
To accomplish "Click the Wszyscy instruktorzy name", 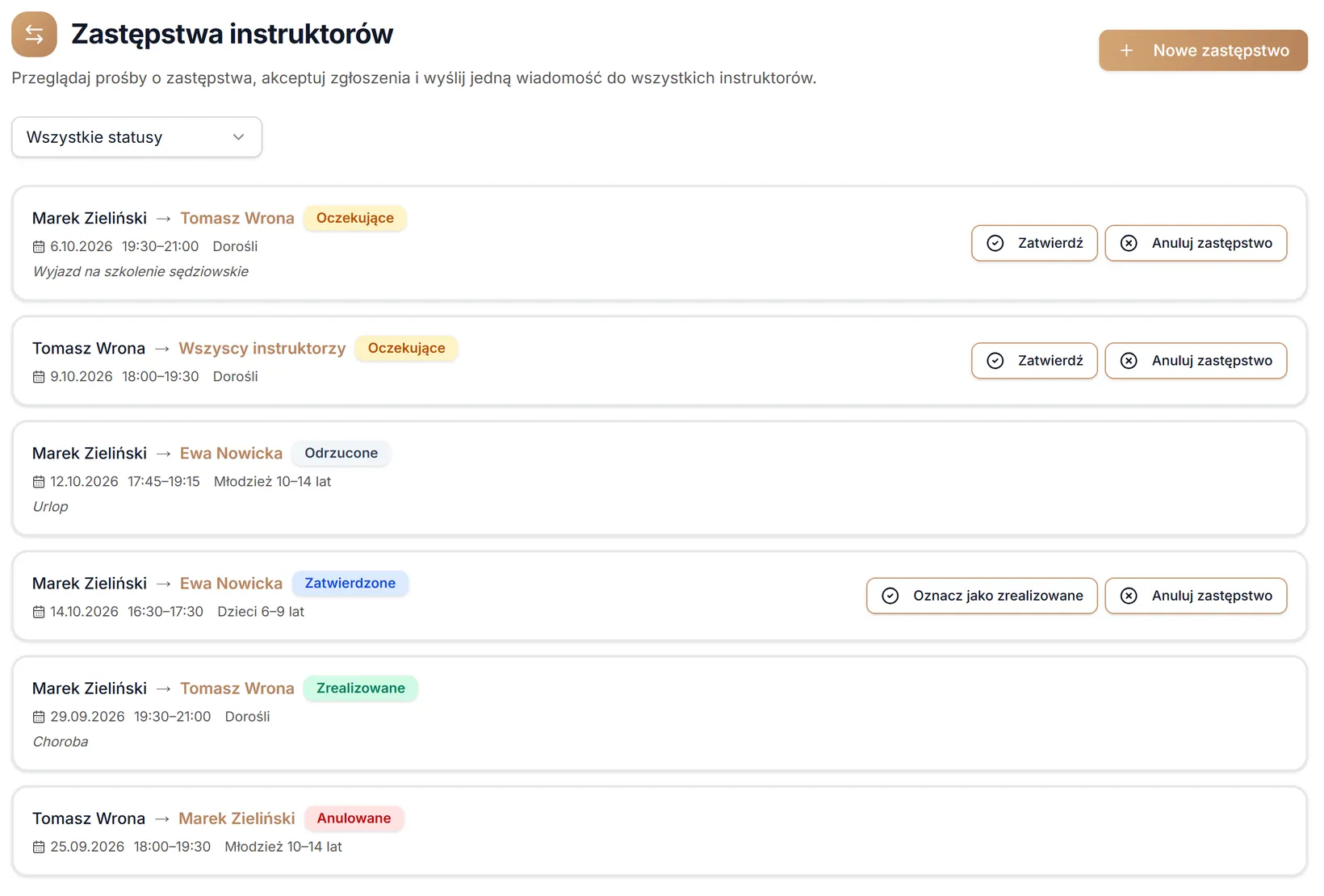I will (262, 348).
